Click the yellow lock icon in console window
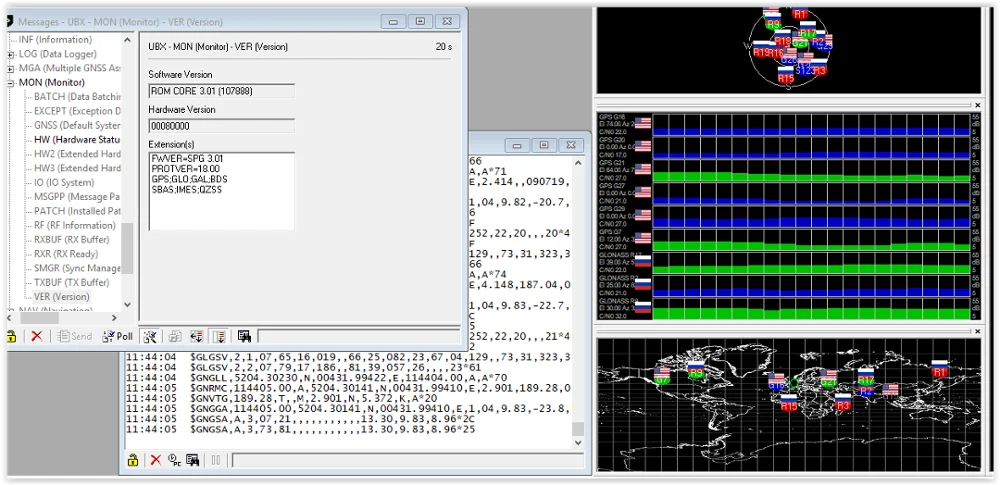This screenshot has width=1000, height=485. coord(132,460)
